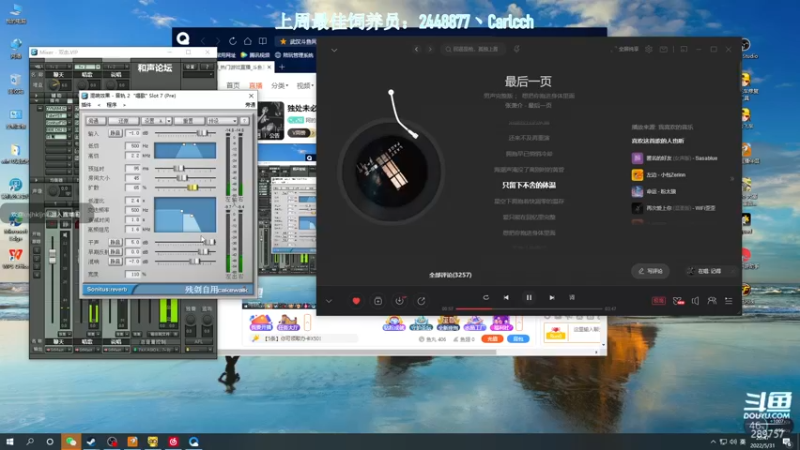Click the 低切 500 Hz value field

[x=133, y=146]
